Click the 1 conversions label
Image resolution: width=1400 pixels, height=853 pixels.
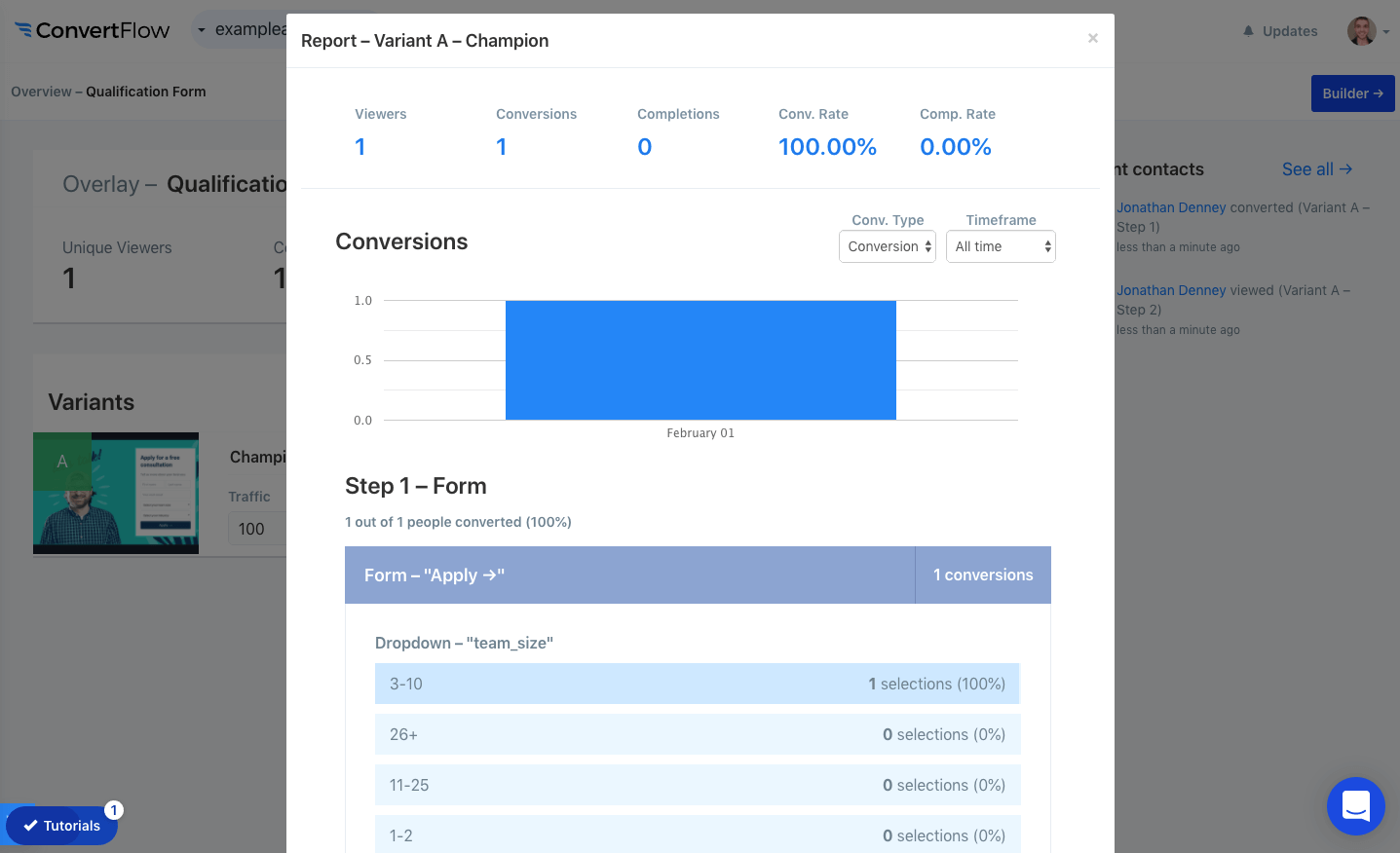tap(983, 575)
